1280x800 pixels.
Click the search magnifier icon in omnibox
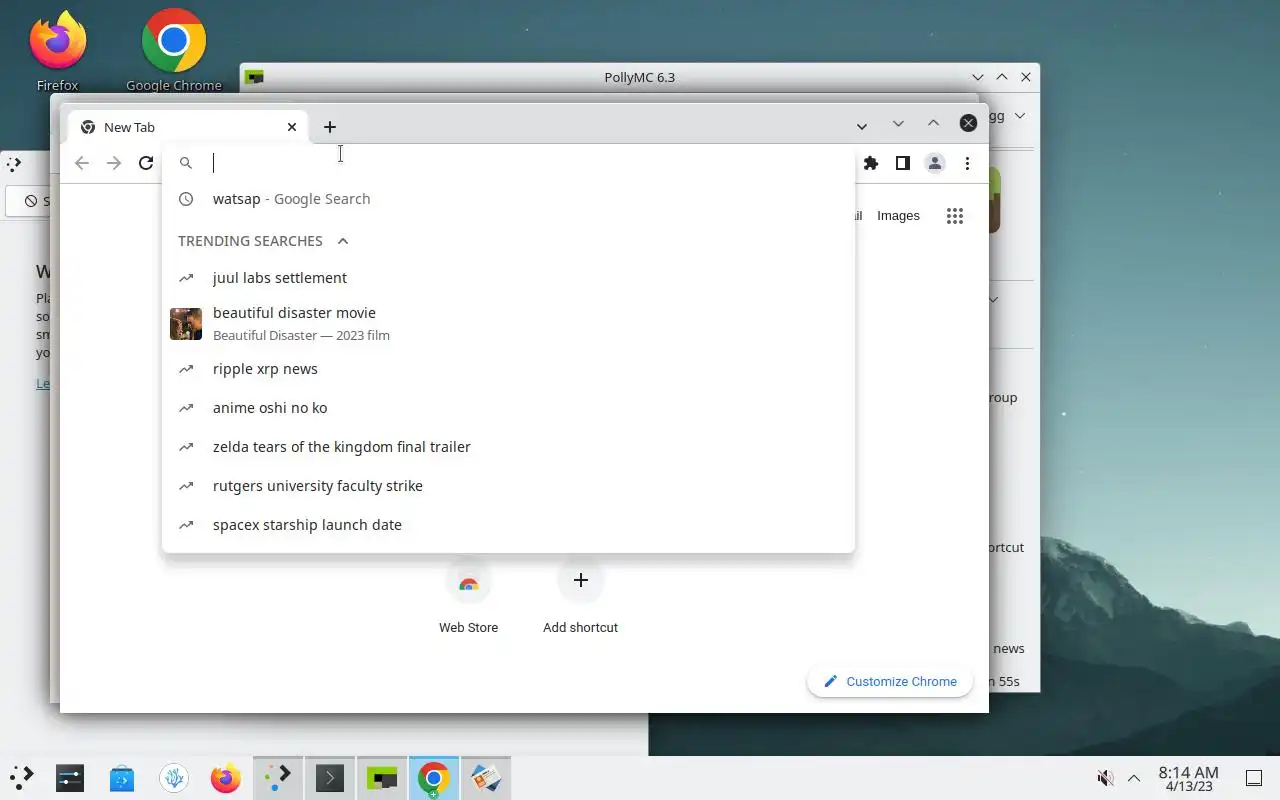tap(186, 163)
